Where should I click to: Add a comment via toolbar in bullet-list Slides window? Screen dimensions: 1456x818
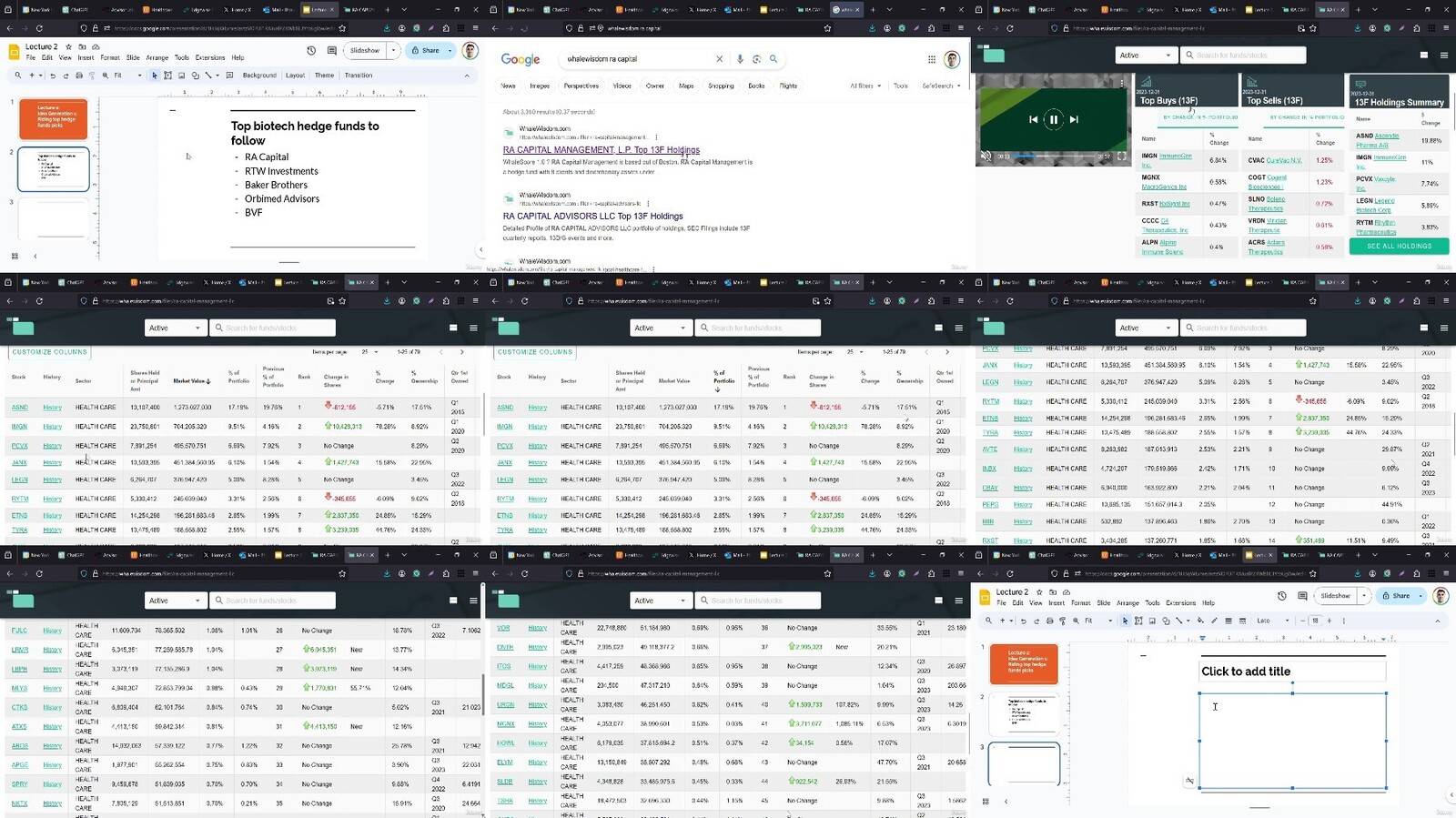pos(227,76)
